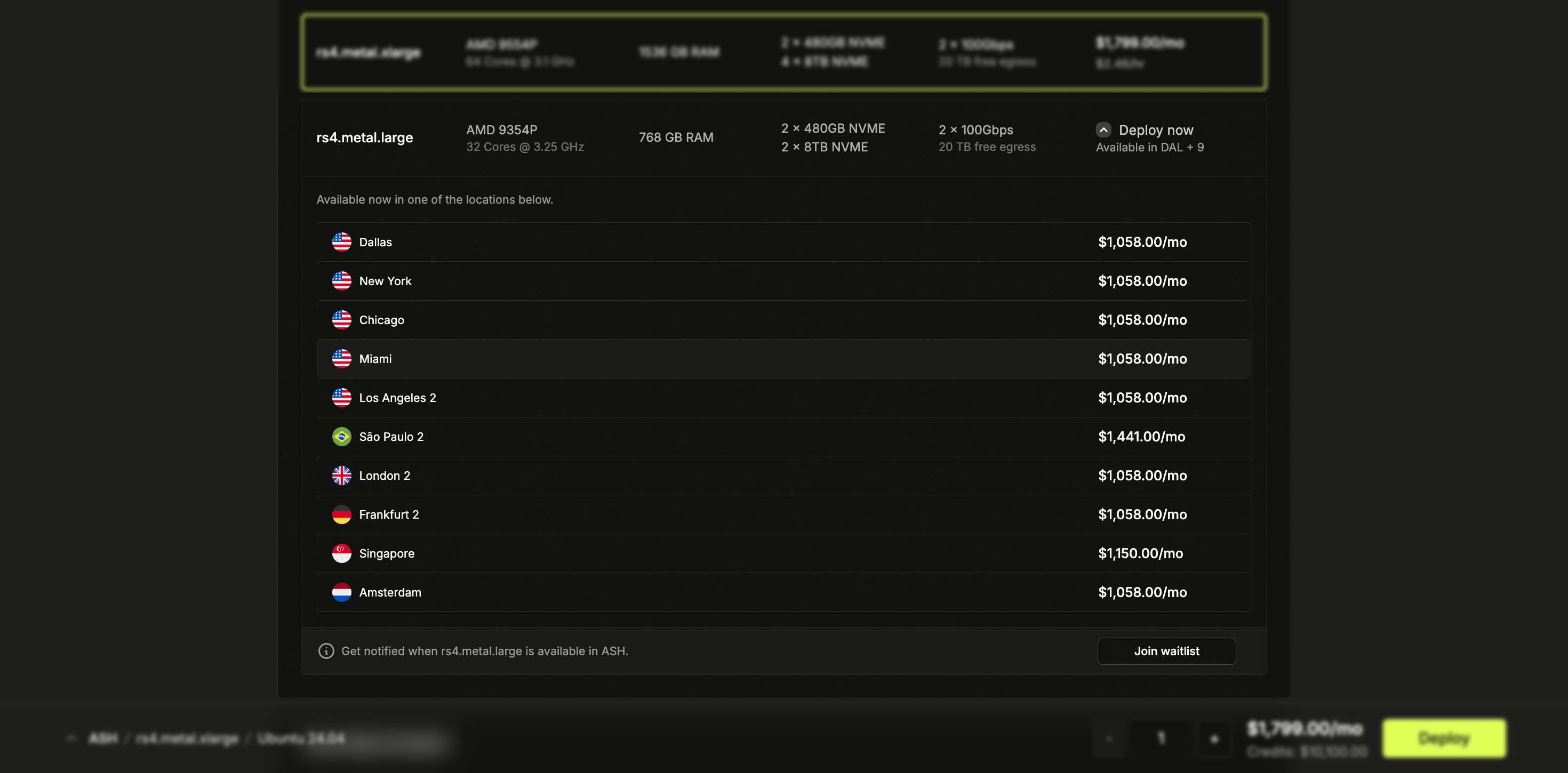
Task: Click the info icon beside waitlist notice
Action: 326,651
